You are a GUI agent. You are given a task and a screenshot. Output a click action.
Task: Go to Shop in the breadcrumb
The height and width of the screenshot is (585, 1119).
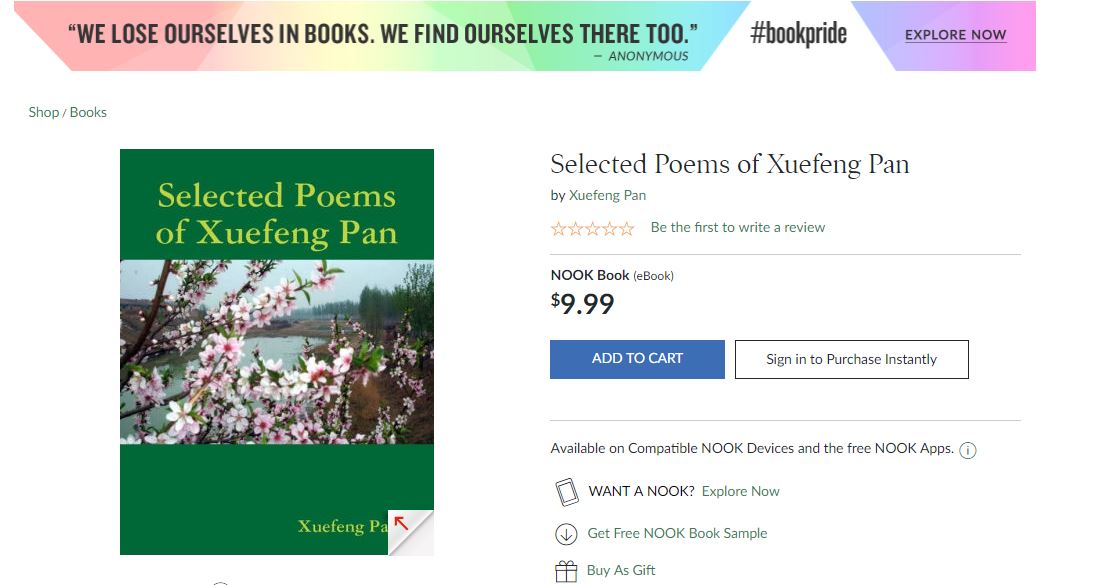point(44,112)
